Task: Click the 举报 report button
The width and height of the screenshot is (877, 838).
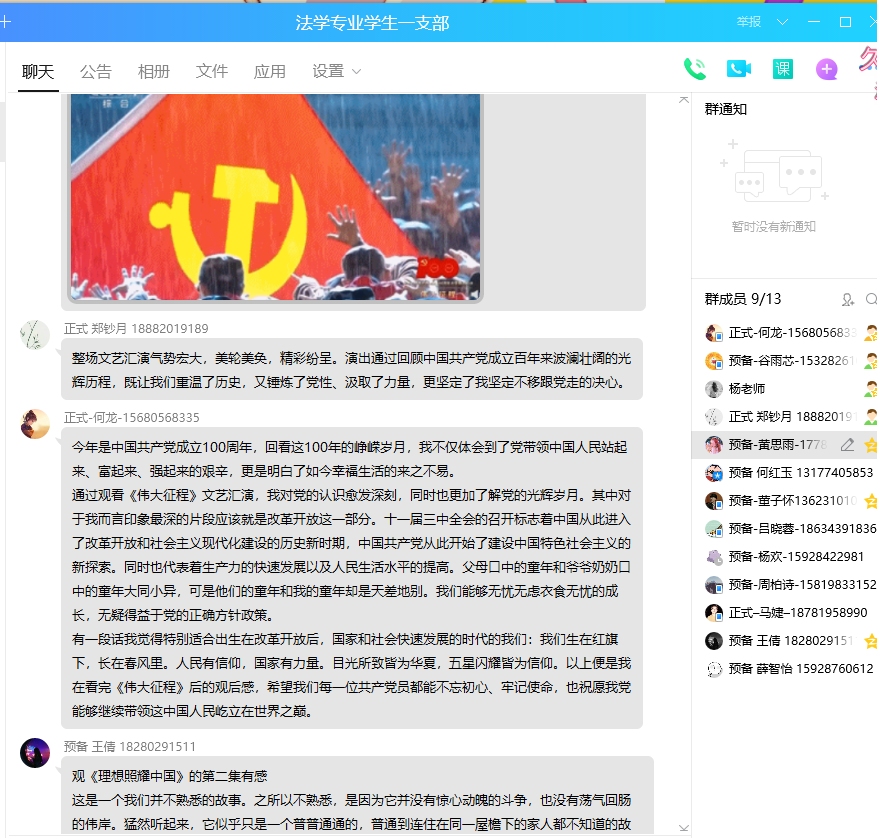Action: coord(749,22)
